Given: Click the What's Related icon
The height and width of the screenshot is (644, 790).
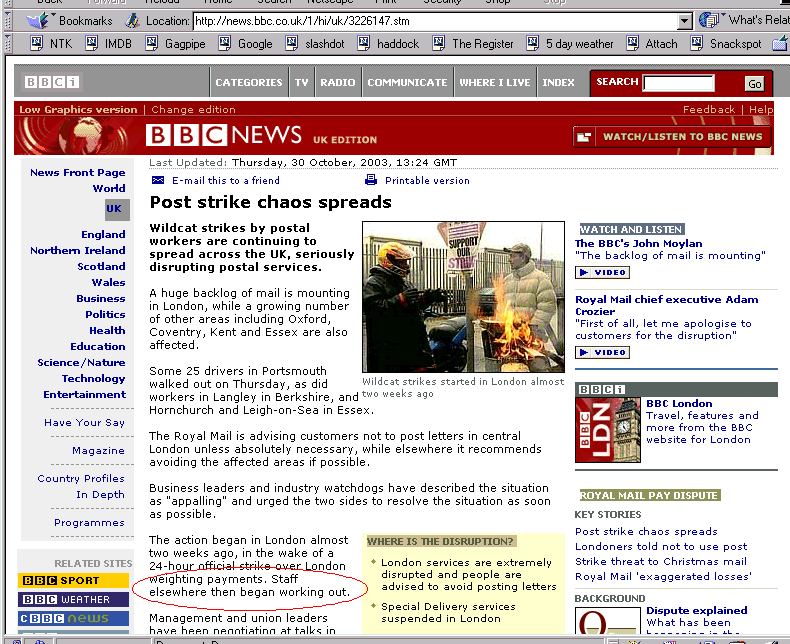Looking at the screenshot, I should 709,20.
